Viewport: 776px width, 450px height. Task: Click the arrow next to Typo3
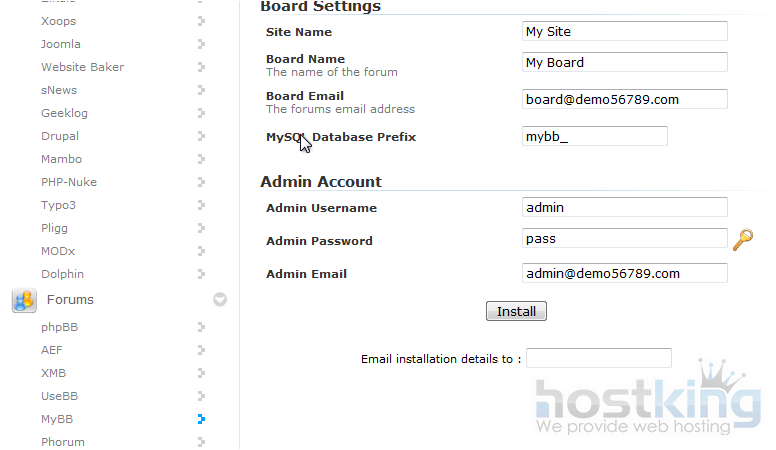201,205
